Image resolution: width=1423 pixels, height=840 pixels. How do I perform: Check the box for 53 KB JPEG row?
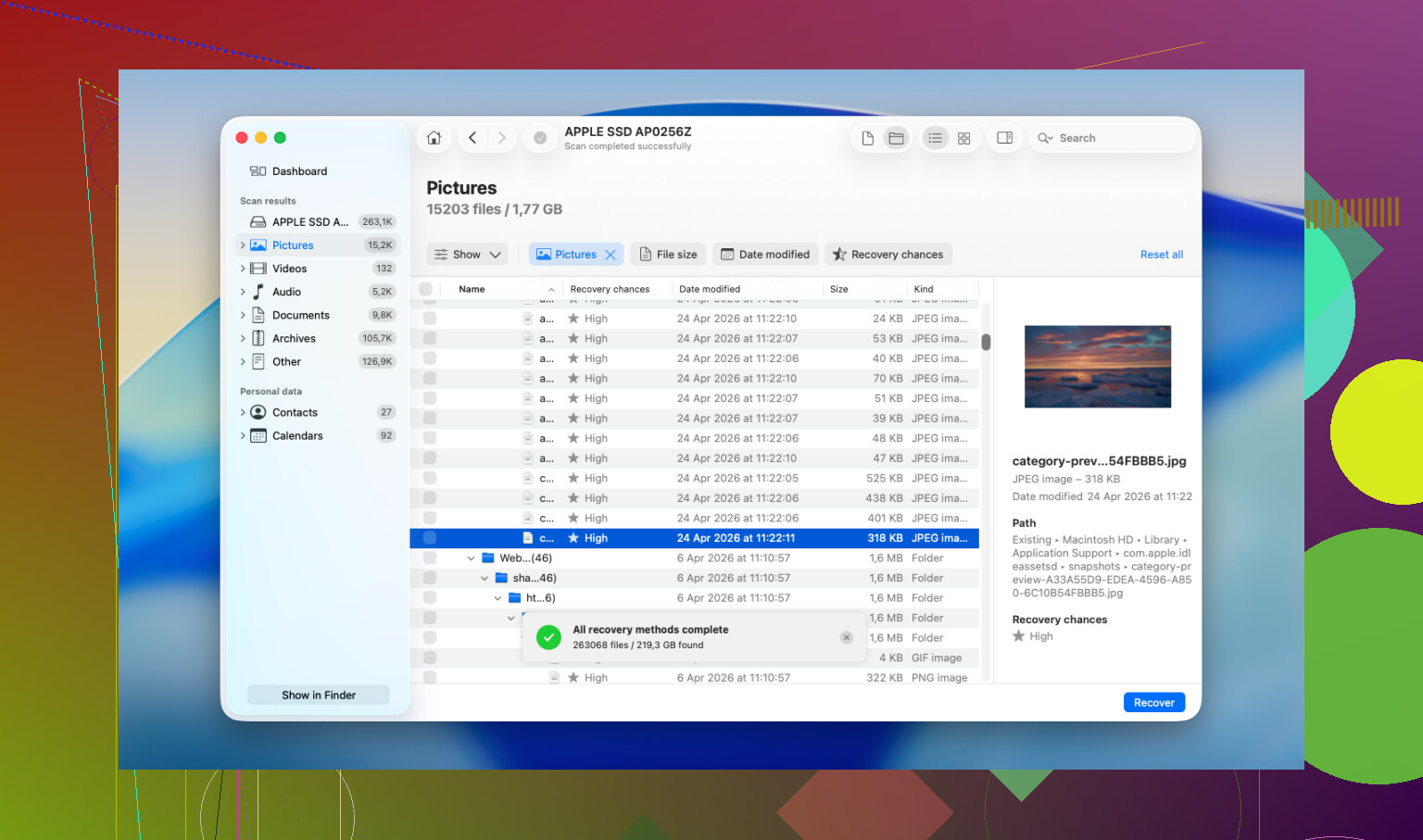click(x=430, y=339)
